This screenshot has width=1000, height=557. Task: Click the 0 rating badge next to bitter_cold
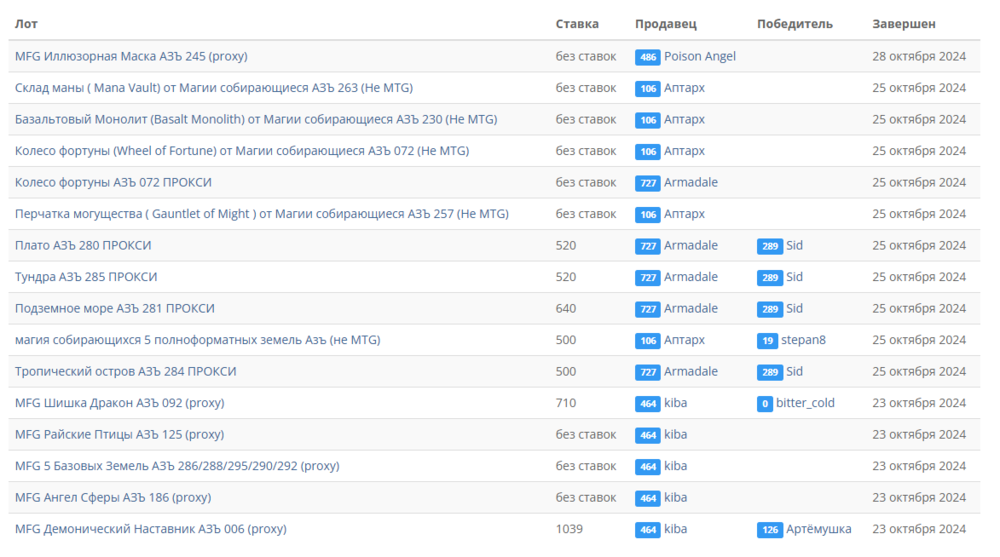tap(765, 403)
